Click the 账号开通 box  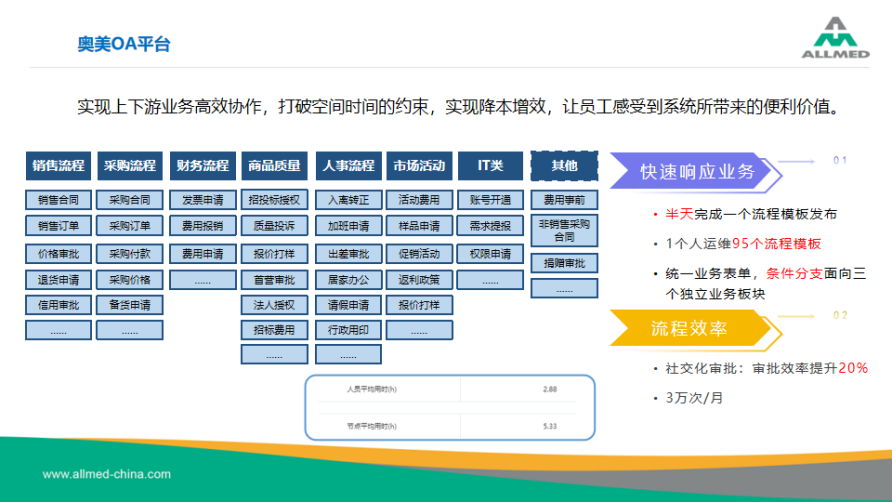point(490,200)
